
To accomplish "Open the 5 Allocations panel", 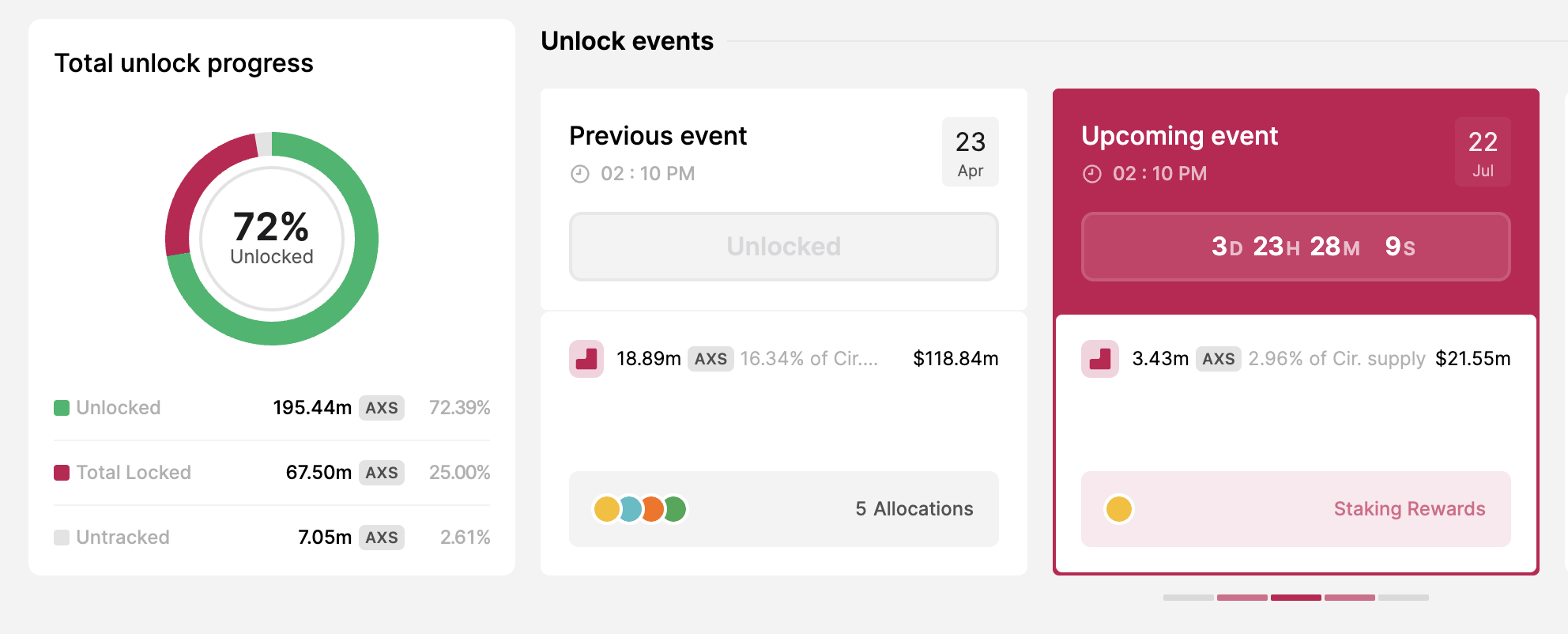I will [784, 509].
